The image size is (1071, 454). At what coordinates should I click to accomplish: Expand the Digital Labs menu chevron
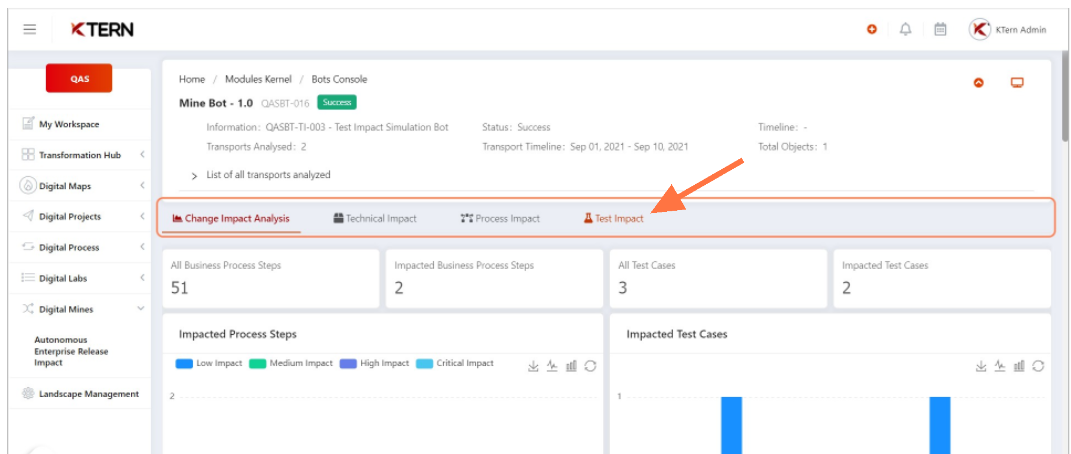click(142, 278)
